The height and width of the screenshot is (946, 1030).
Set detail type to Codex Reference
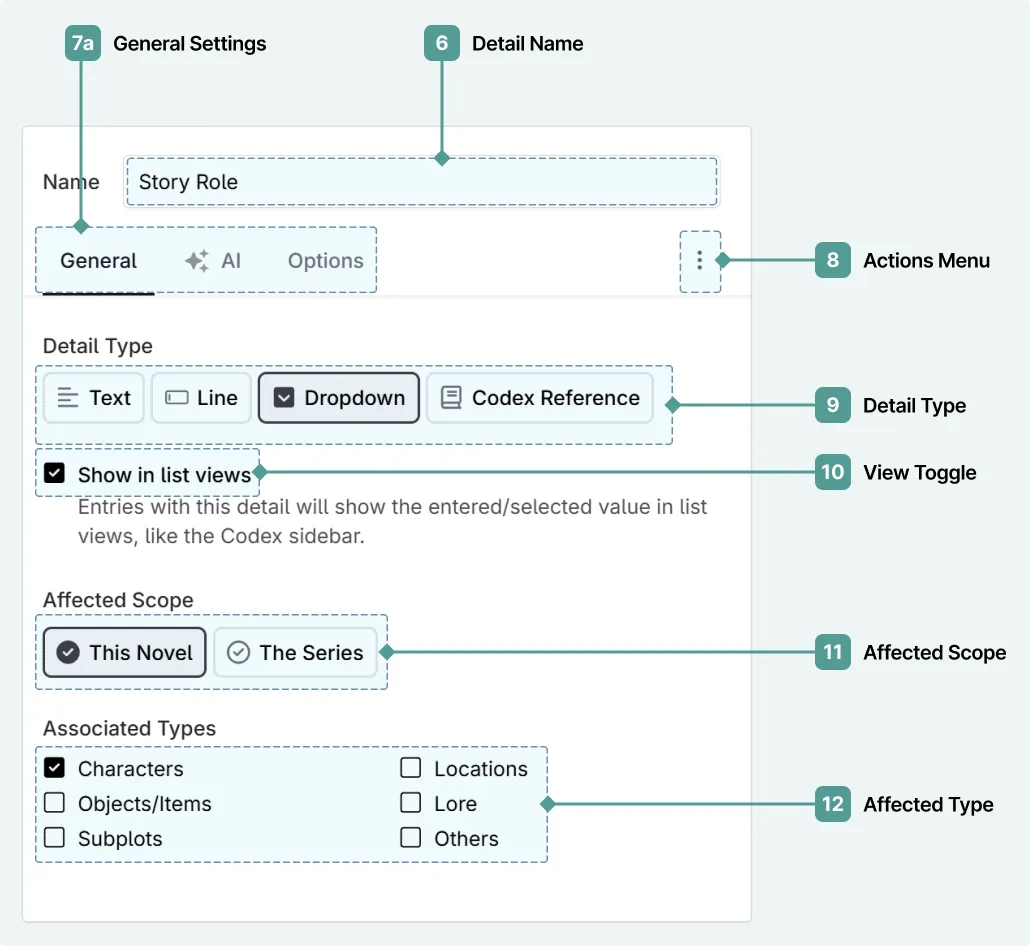540,398
